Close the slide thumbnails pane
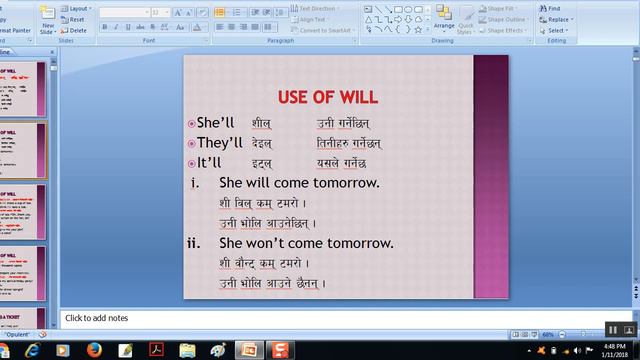This screenshot has width=640, height=360. point(52,52)
